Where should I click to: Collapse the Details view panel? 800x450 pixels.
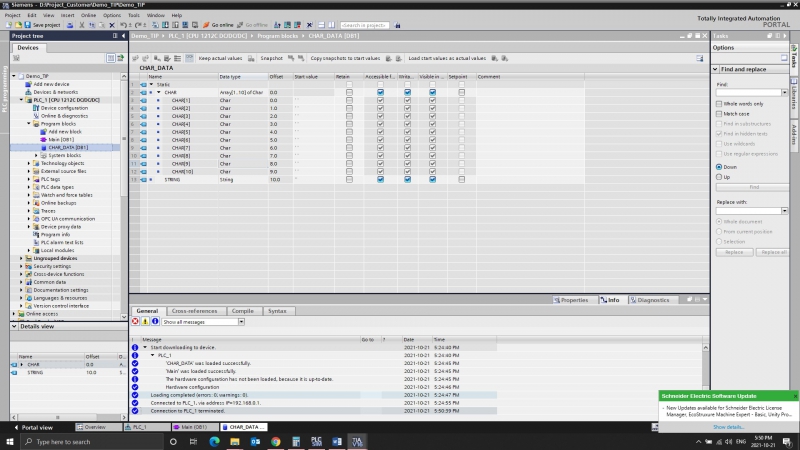pyautogui.click(x=14, y=326)
